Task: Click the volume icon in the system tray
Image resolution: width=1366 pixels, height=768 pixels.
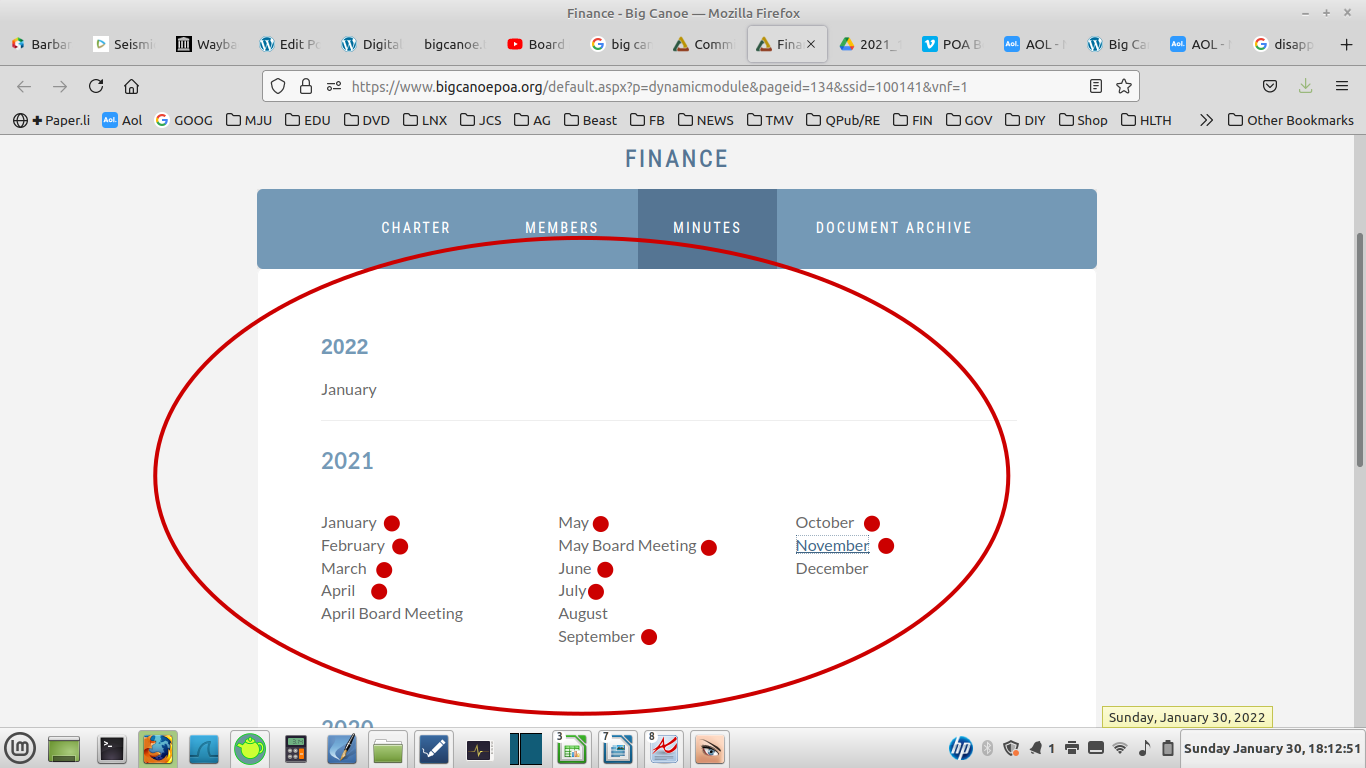Action: pos(1144,748)
